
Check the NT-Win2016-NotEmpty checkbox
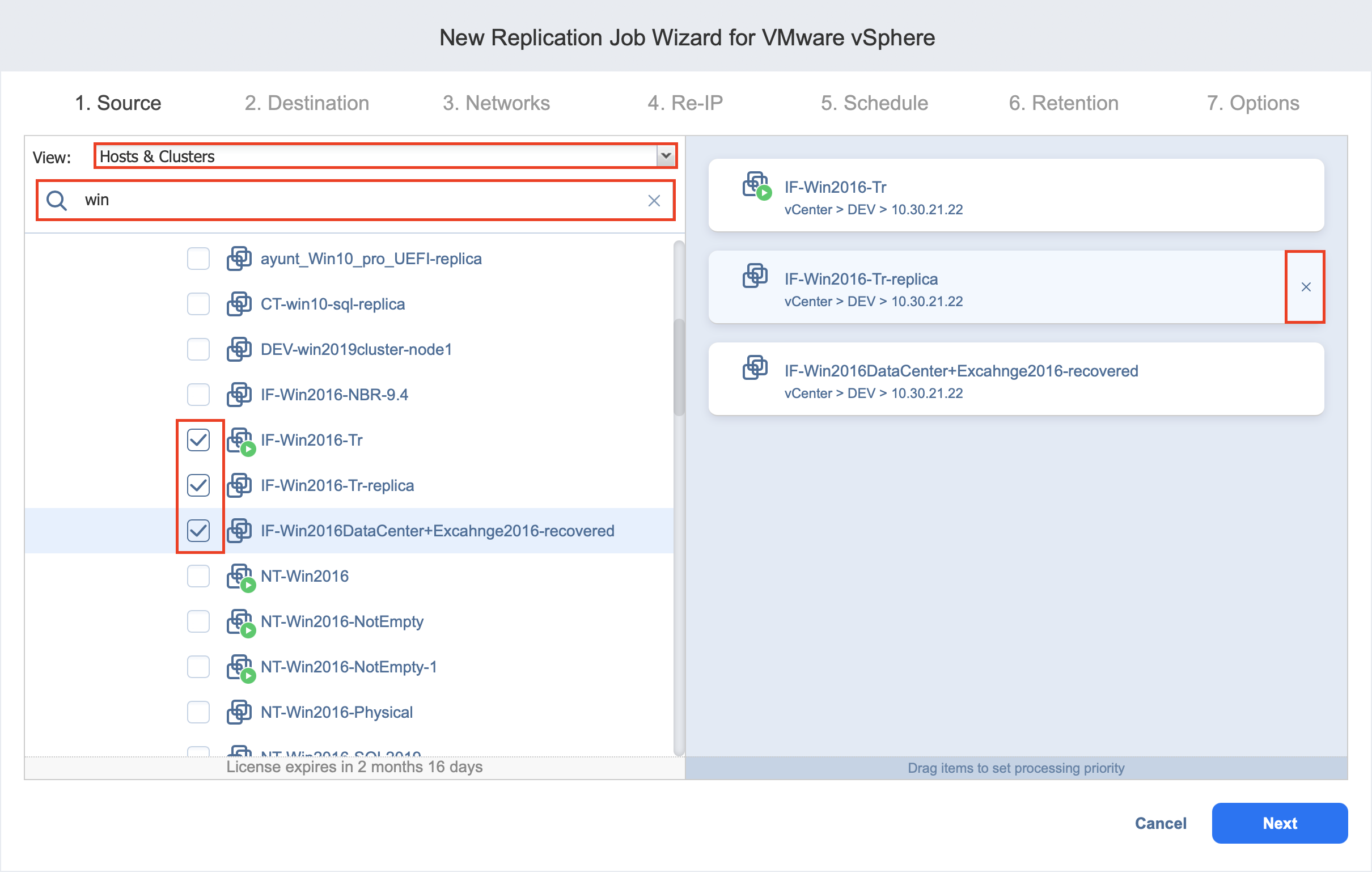198,621
